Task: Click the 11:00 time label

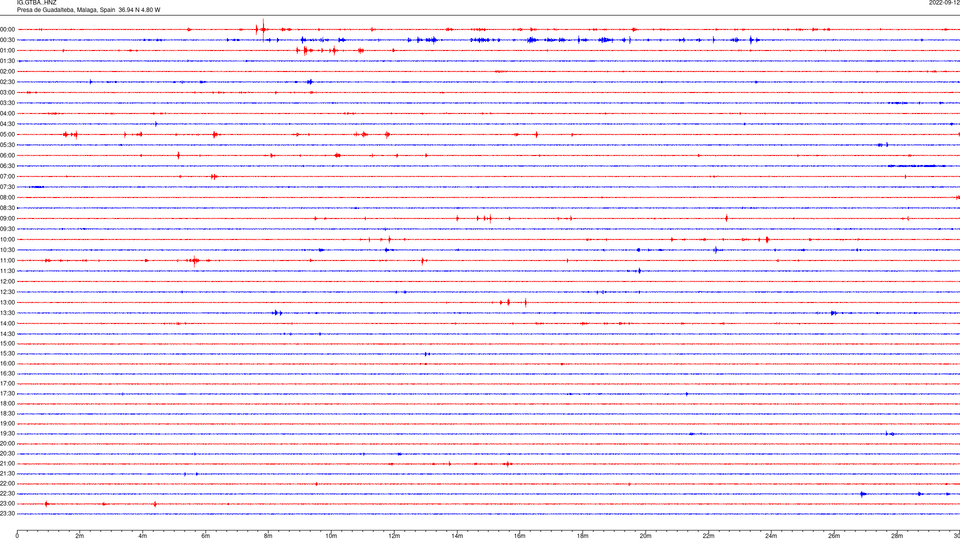Action: click(x=8, y=260)
